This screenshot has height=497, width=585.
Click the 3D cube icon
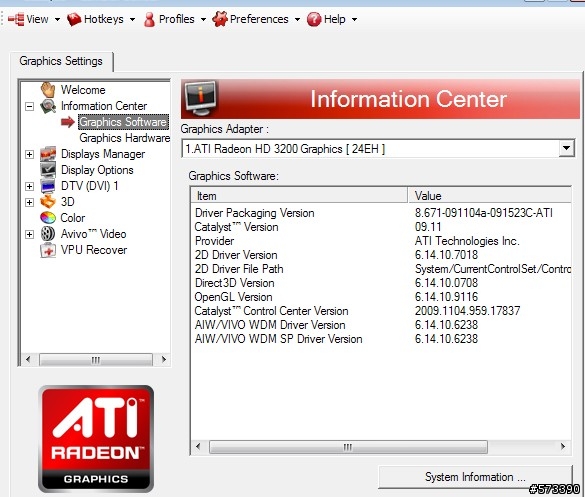[x=48, y=201]
